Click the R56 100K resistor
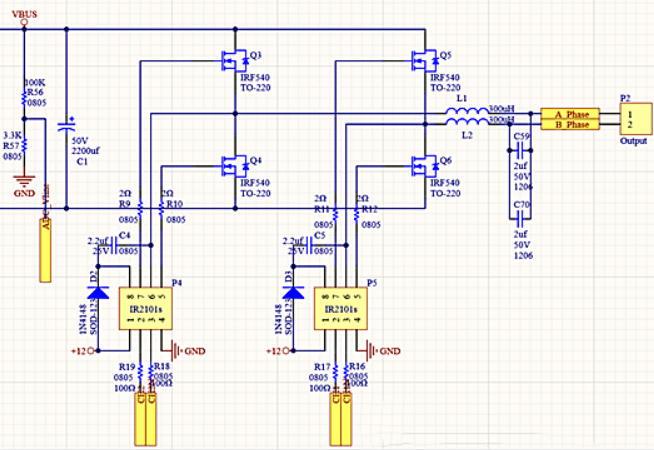 (24, 98)
